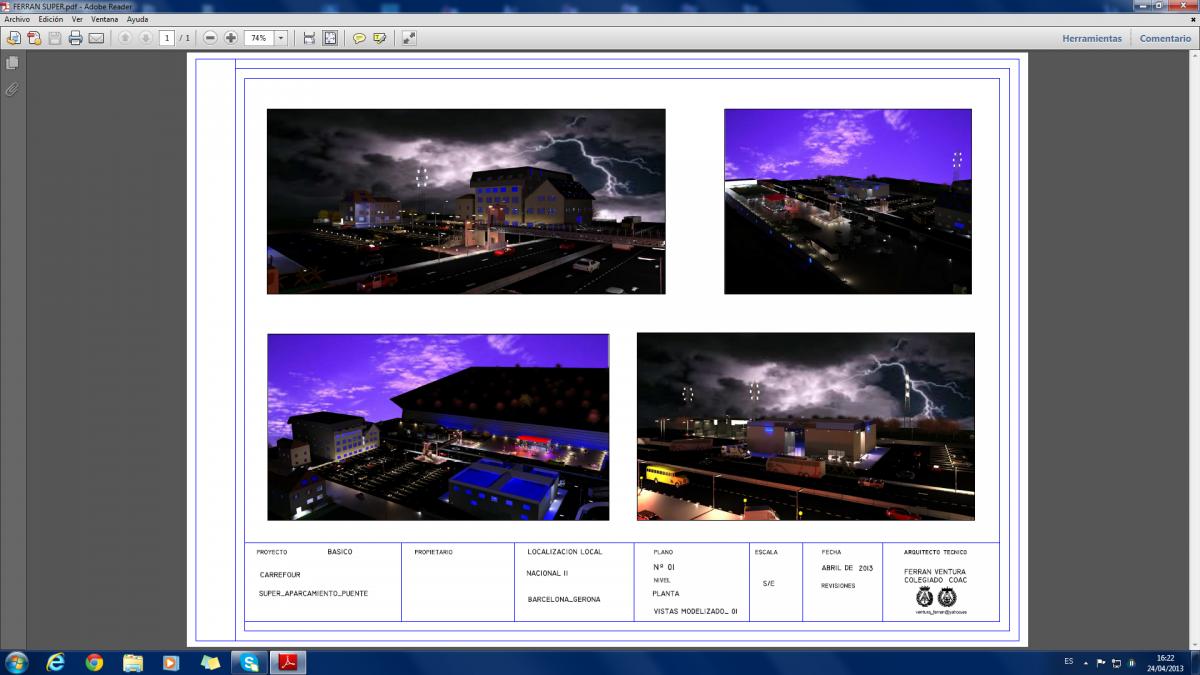Image resolution: width=1200 pixels, height=675 pixels.
Task: Click the CARREFOUR project text
Action: point(280,575)
